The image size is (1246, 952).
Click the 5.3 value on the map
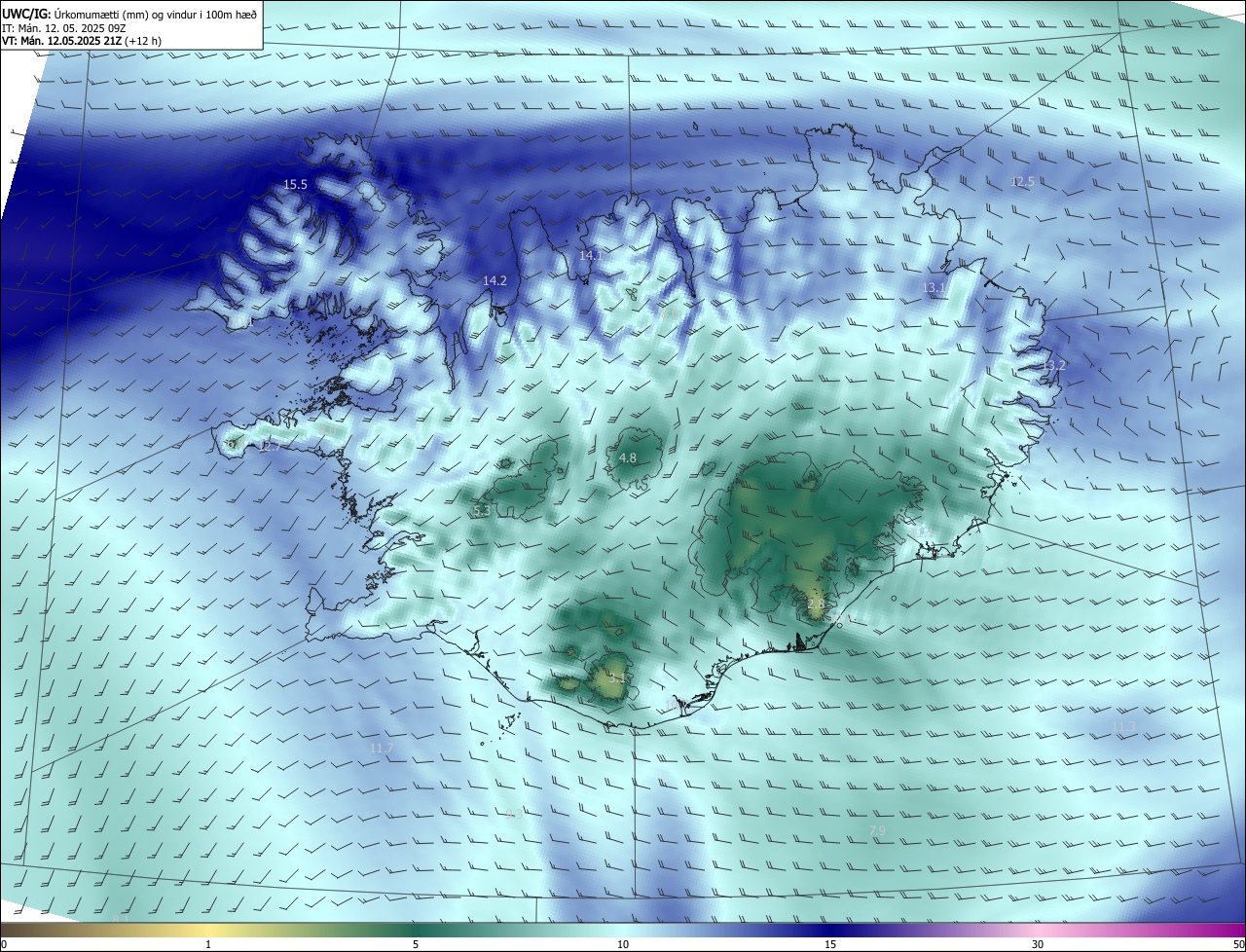pyautogui.click(x=482, y=510)
